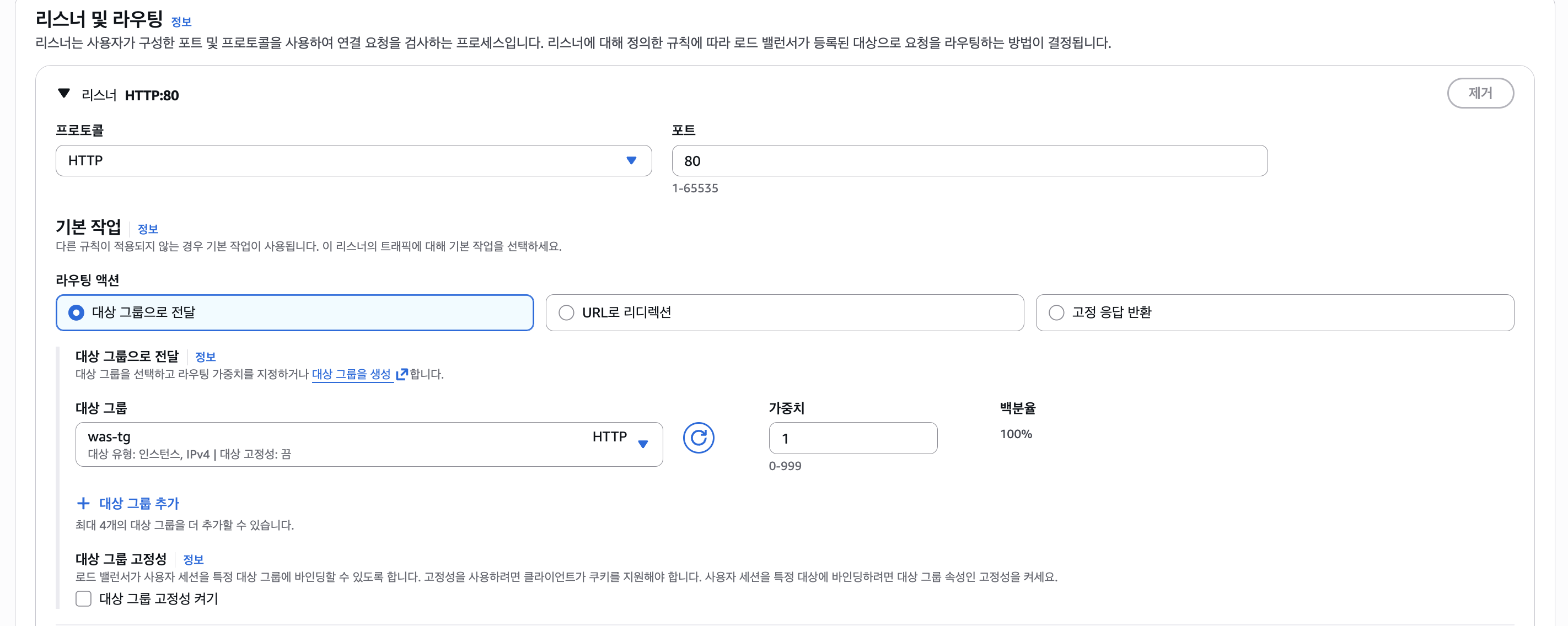Viewport: 1568px width, 626px height.
Task: Collapse the 리스너 HTTP:80 section triangle
Action: pyautogui.click(x=63, y=94)
